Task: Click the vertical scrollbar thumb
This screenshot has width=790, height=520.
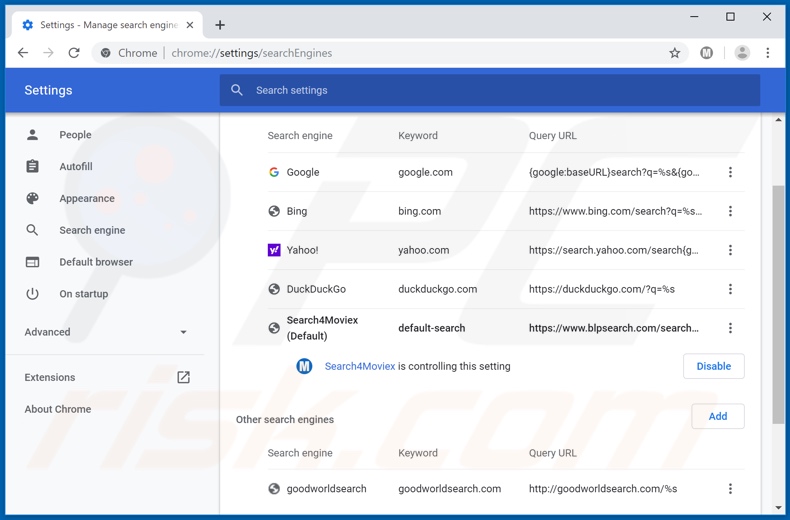Action: pos(778,305)
